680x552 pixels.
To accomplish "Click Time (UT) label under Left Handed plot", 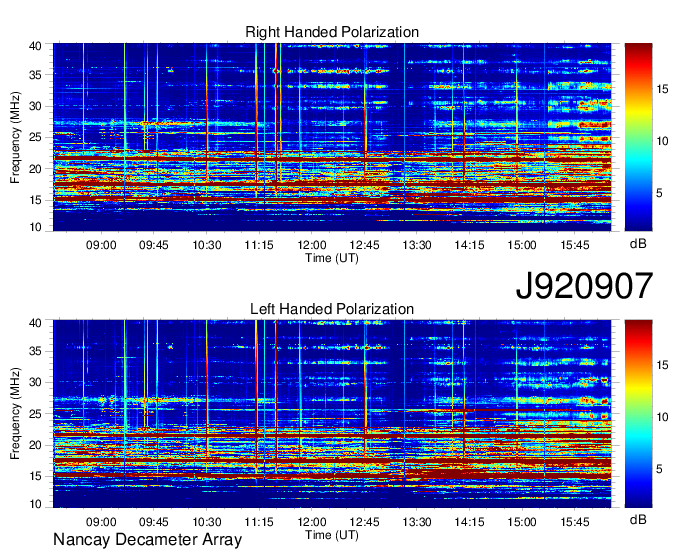I will (332, 535).
